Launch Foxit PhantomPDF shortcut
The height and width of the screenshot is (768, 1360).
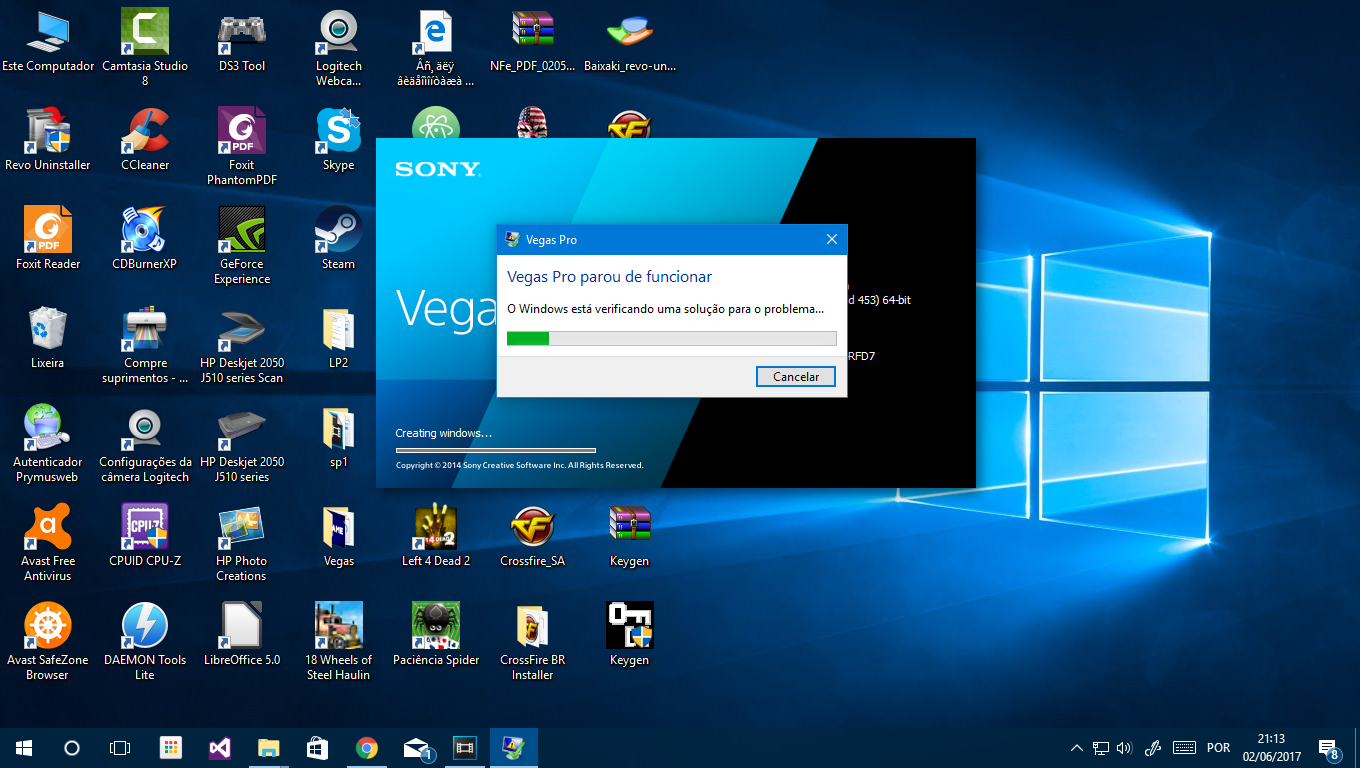click(242, 147)
